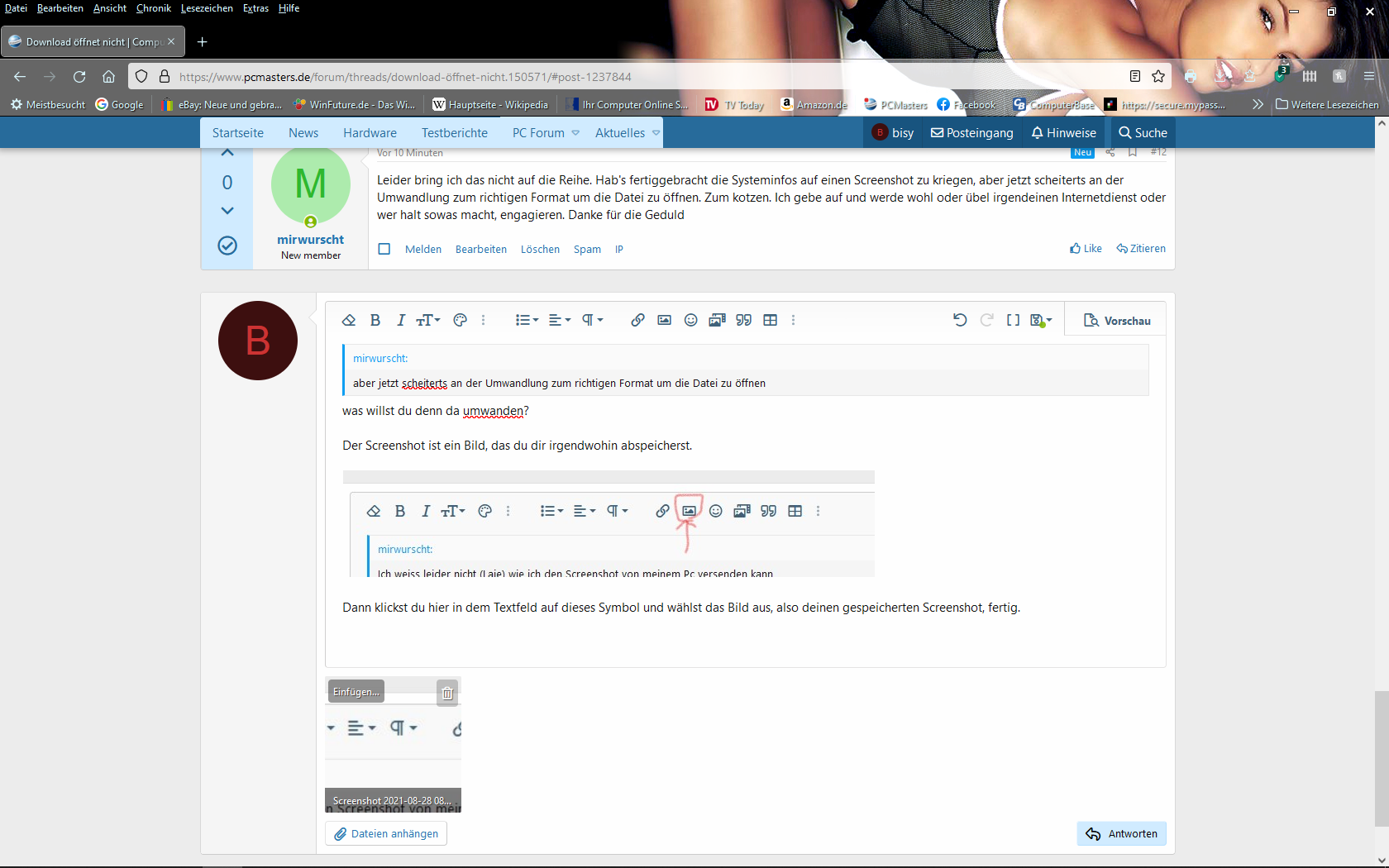Upvote the post by mirwurscht
1389x868 pixels.
[227, 153]
